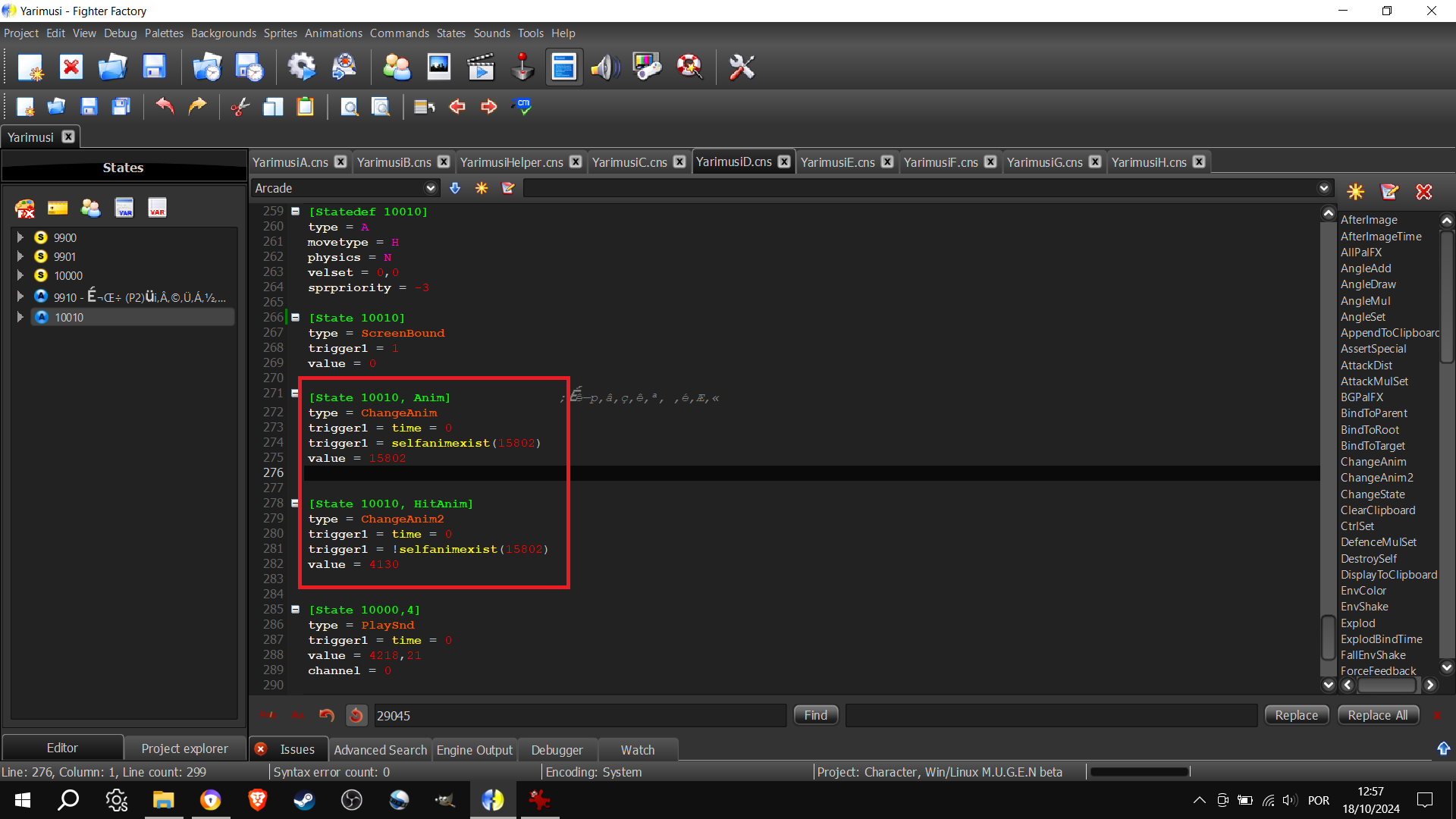Expand the 9910 state tree item

(x=20, y=297)
